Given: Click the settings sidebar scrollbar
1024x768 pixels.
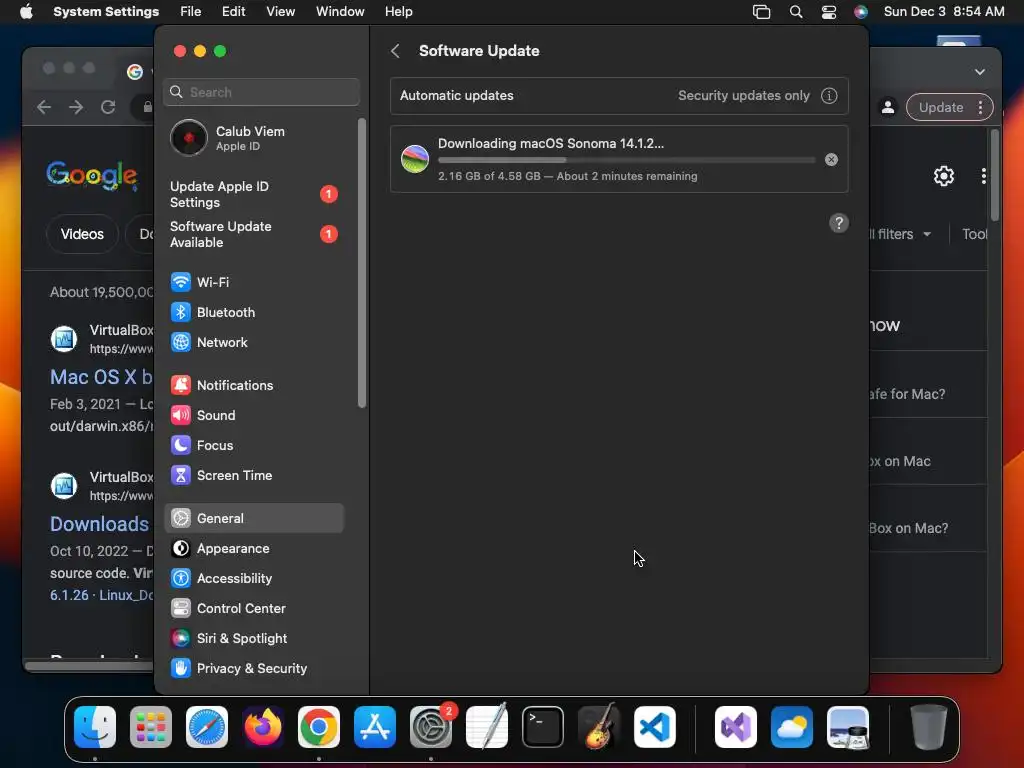Looking at the screenshot, I should [x=362, y=263].
